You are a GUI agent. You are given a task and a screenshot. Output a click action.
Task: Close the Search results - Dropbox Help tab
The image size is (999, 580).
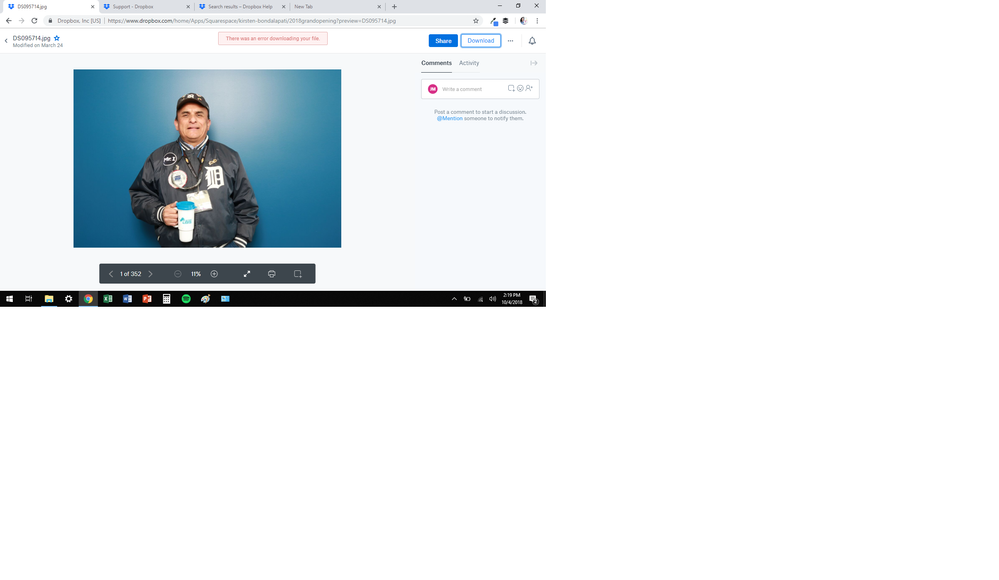click(284, 7)
